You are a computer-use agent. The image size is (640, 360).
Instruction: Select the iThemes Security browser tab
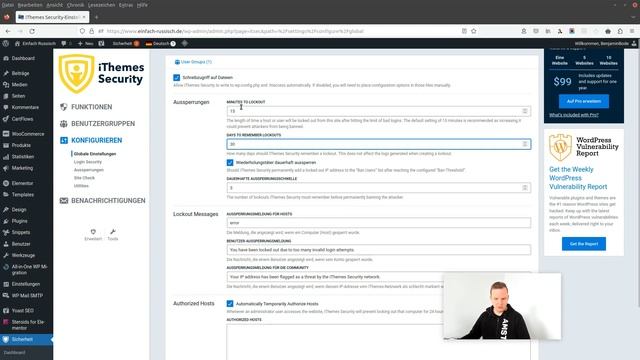click(x=52, y=17)
